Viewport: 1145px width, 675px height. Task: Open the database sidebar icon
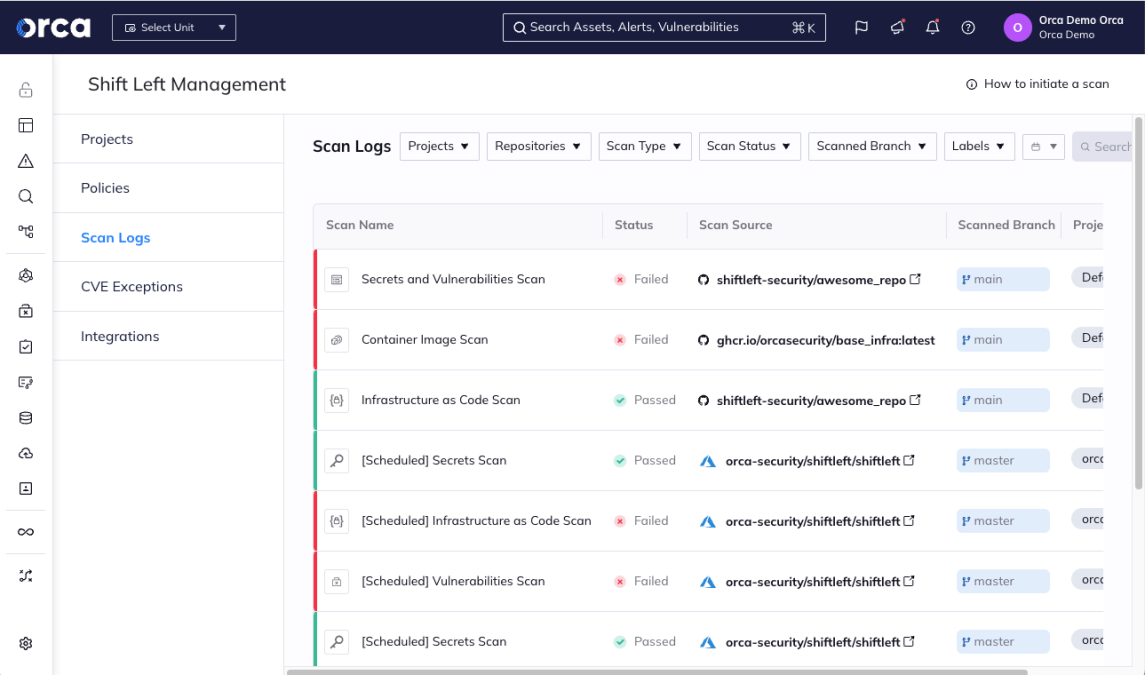pyautogui.click(x=26, y=418)
